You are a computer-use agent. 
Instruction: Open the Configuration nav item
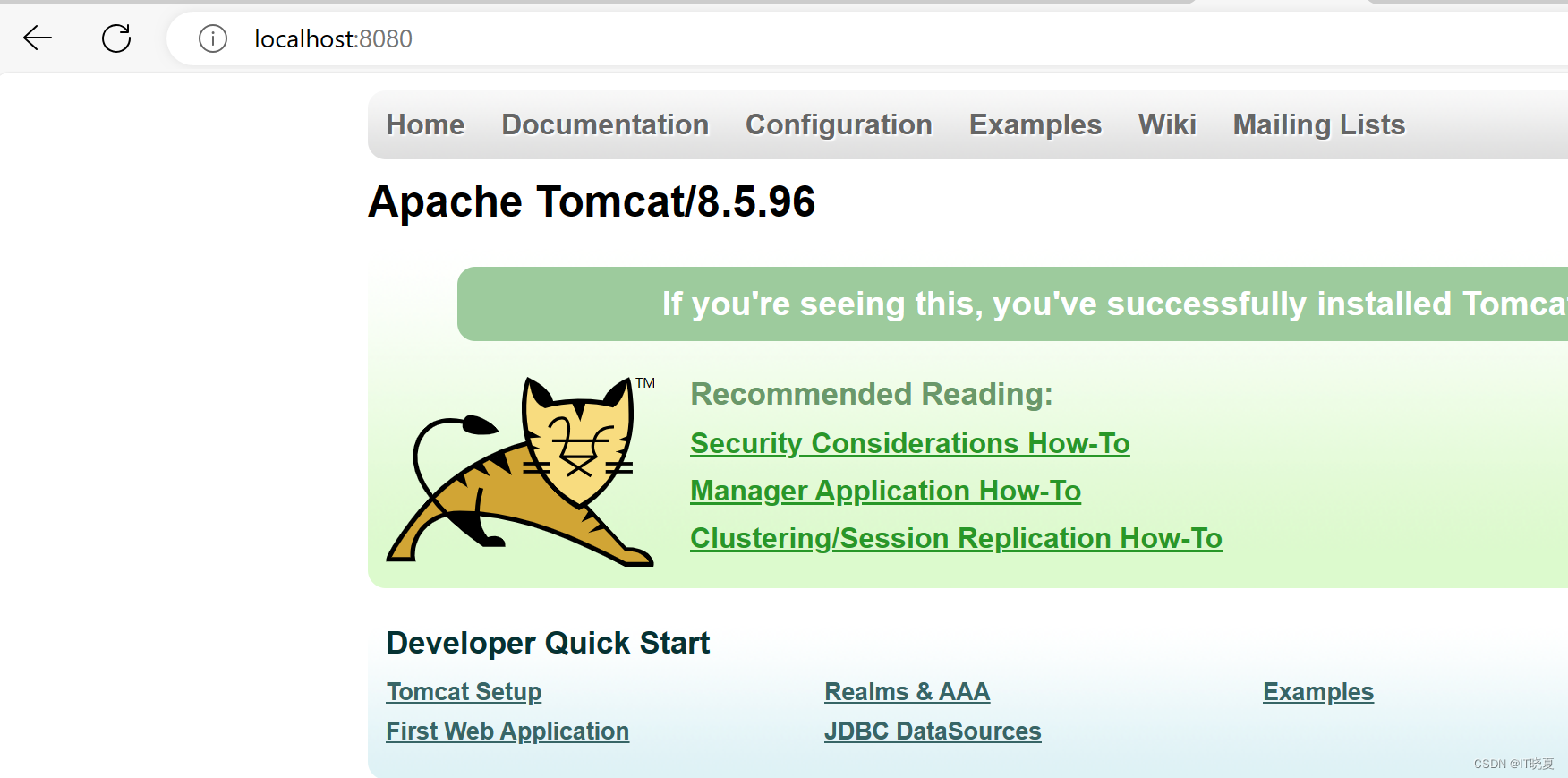pyautogui.click(x=839, y=124)
